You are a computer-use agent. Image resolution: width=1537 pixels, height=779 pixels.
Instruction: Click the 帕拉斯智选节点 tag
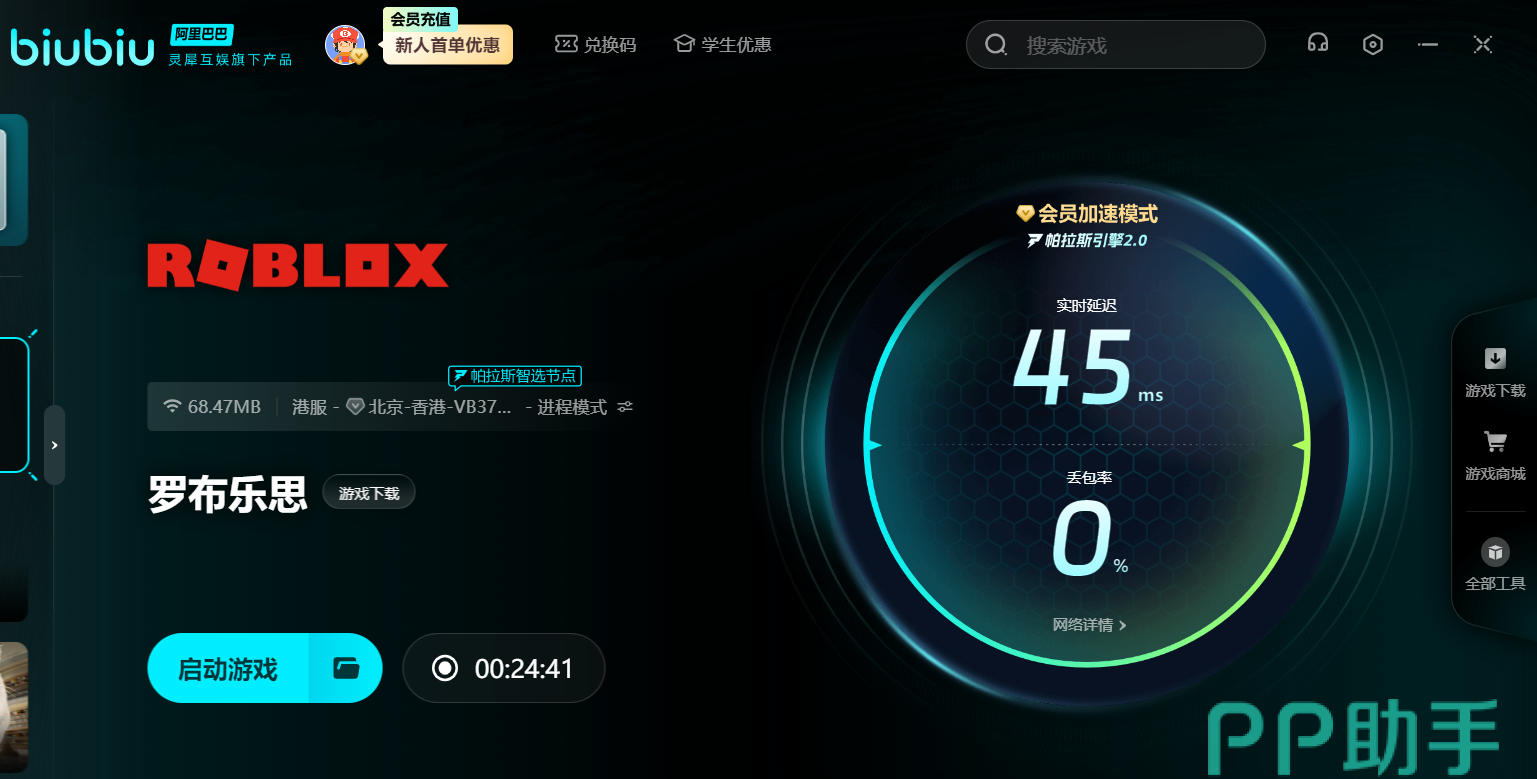click(514, 376)
